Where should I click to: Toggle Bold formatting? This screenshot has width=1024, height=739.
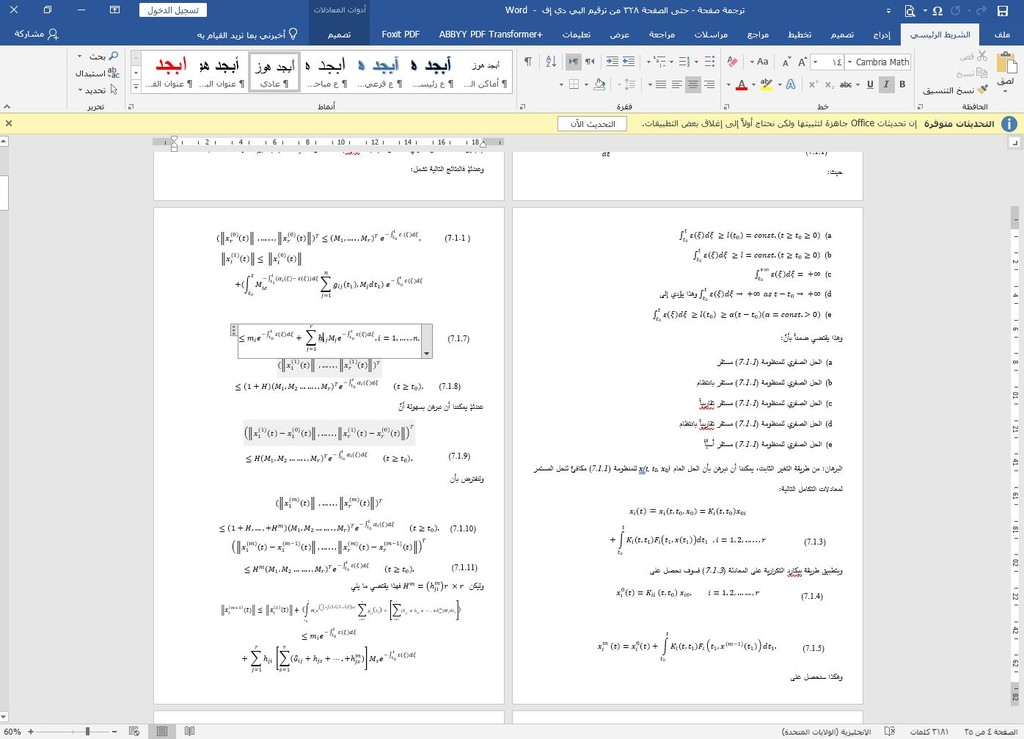(x=902, y=84)
